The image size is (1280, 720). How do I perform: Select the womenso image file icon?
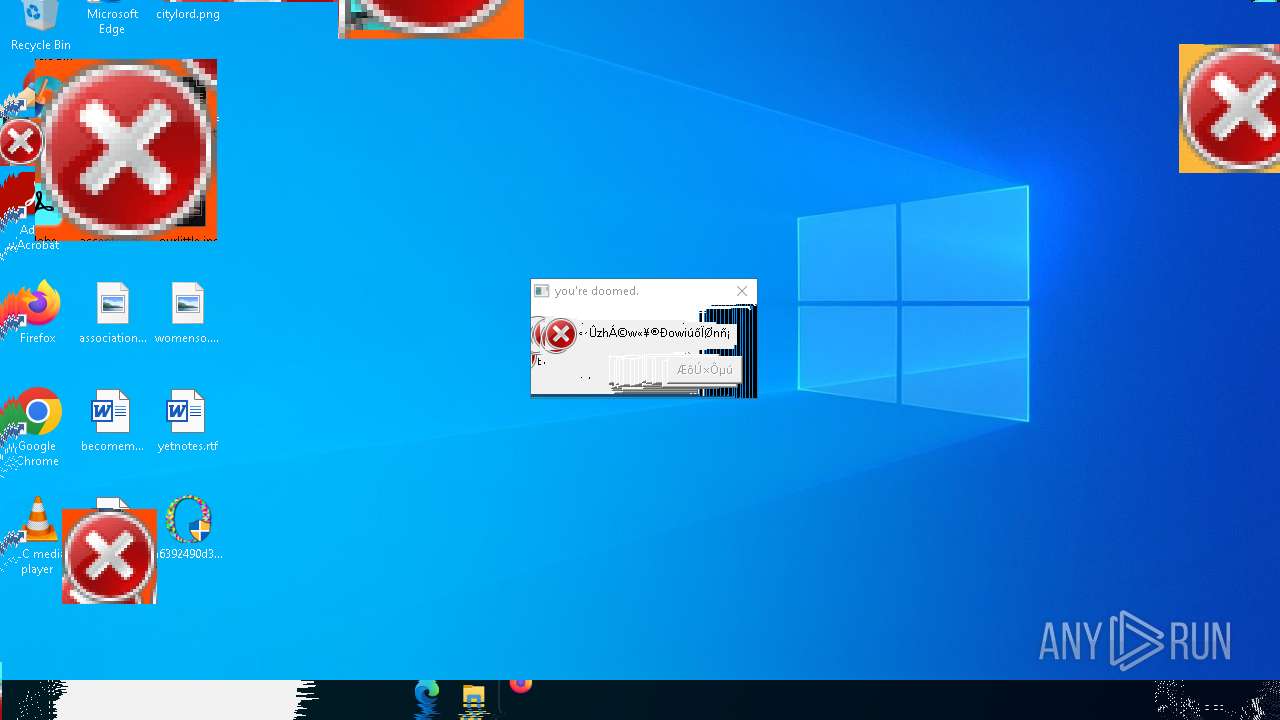[187, 314]
